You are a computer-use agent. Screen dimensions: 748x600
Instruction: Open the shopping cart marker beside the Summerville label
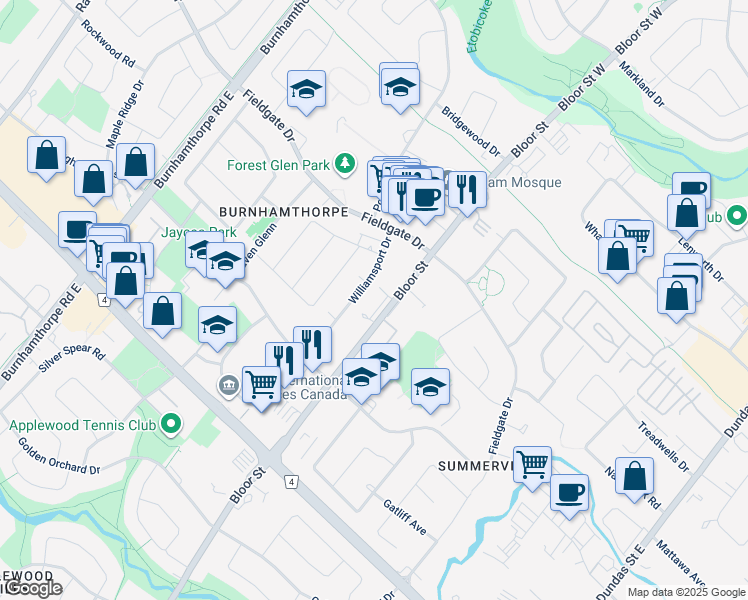pyautogui.click(x=533, y=466)
